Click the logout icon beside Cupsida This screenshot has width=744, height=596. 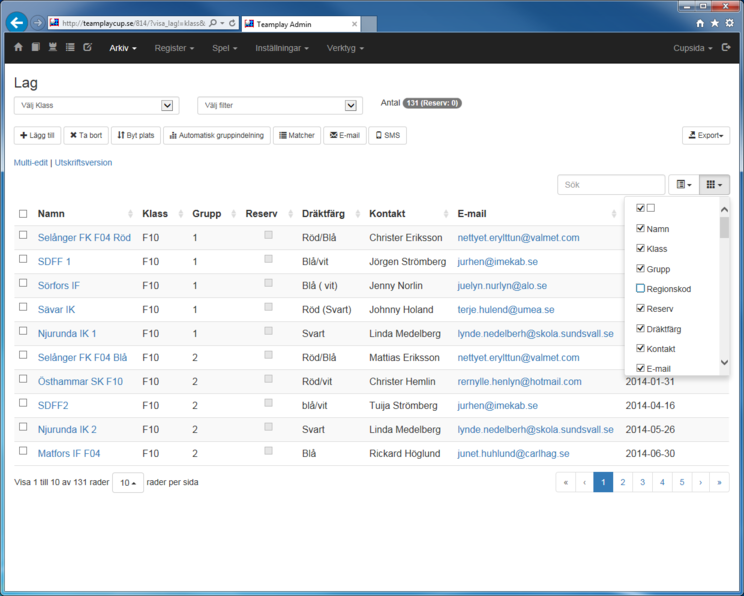point(726,48)
